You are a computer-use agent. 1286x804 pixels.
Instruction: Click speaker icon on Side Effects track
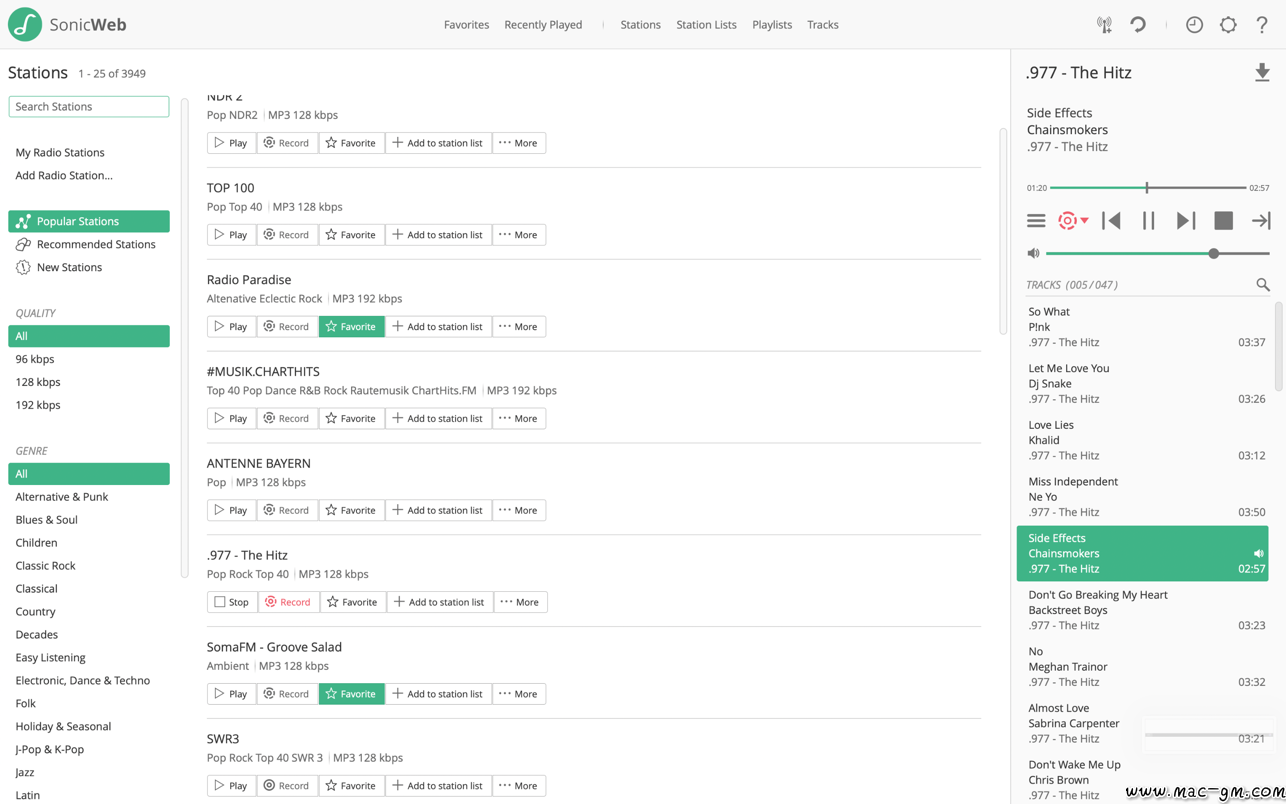tap(1258, 553)
